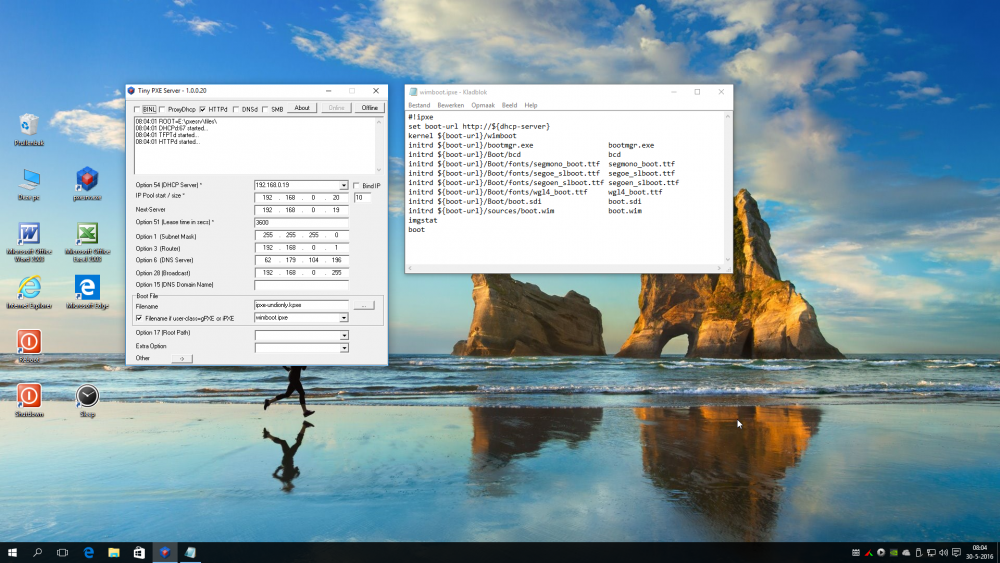Image resolution: width=1000 pixels, height=563 pixels.
Task: Click the 'kernel ${boot-url}/wimboot' line
Action: (x=462, y=136)
